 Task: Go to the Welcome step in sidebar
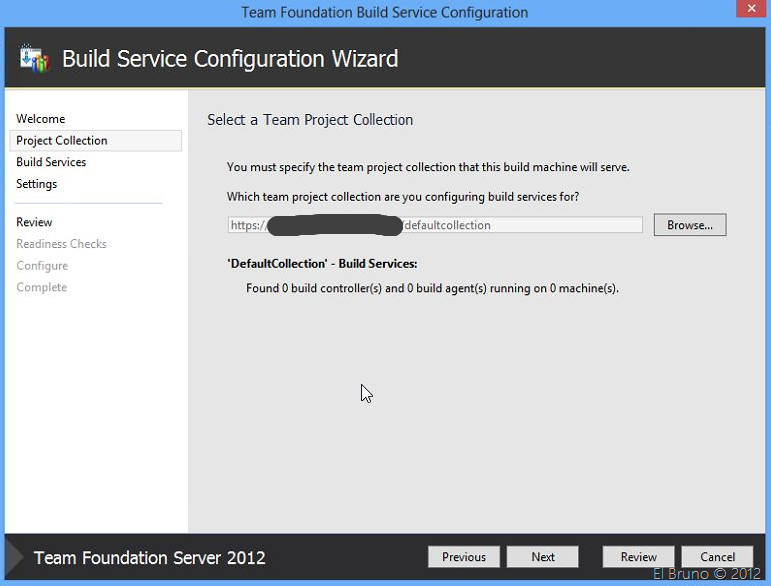click(x=41, y=119)
